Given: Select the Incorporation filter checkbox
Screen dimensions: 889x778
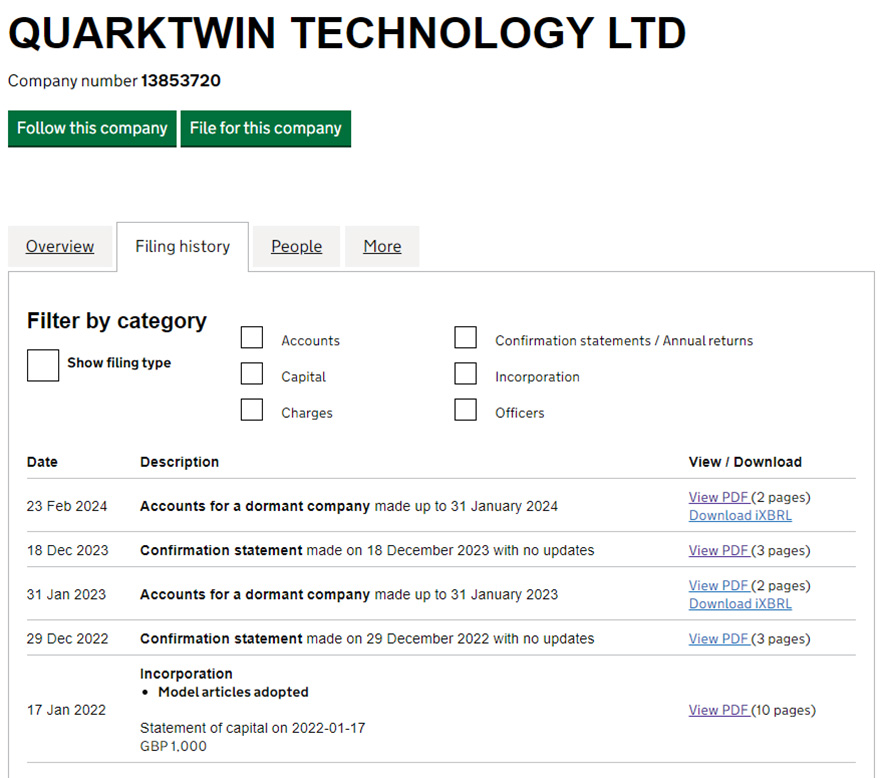Looking at the screenshot, I should (x=465, y=374).
